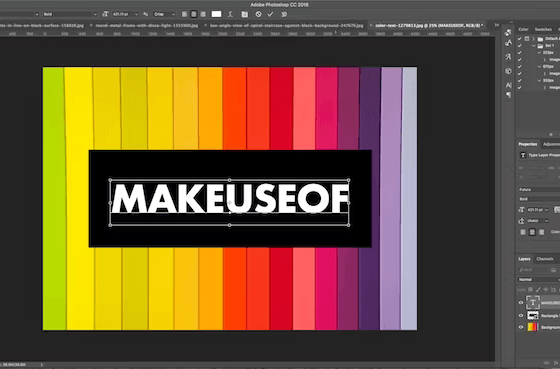This screenshot has height=369, width=560.
Task: Cancel current text edits
Action: 258,14
